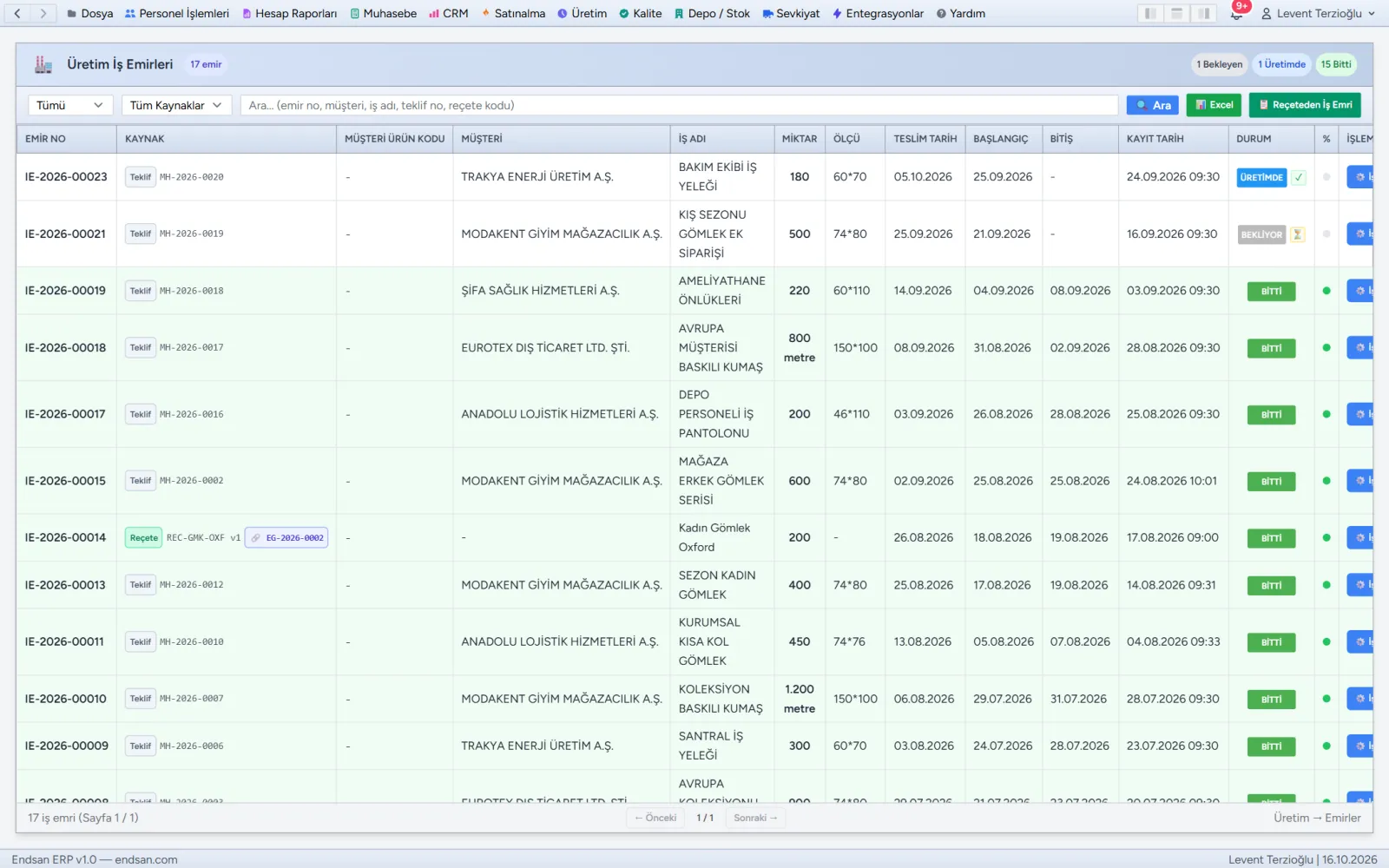Viewport: 1389px width, 868px height.
Task: Open the Üretim menu
Action: click(582, 13)
